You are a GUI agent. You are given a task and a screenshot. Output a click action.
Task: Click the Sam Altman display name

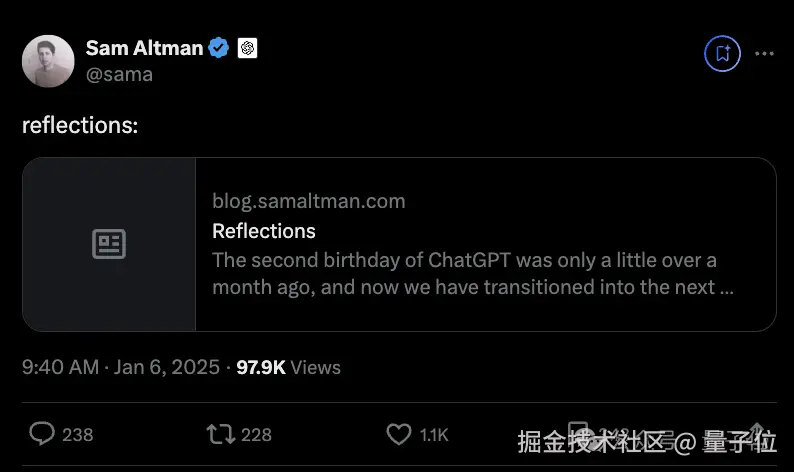click(144, 48)
